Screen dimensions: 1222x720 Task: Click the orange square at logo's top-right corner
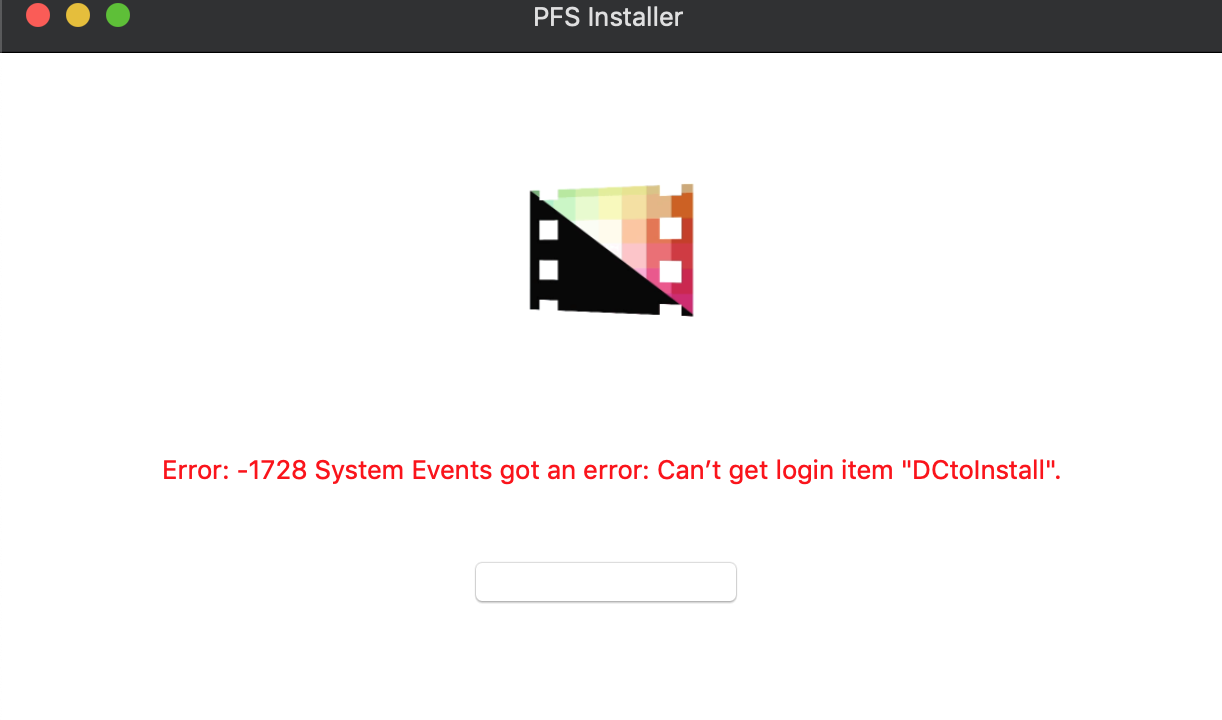pyautogui.click(x=682, y=205)
